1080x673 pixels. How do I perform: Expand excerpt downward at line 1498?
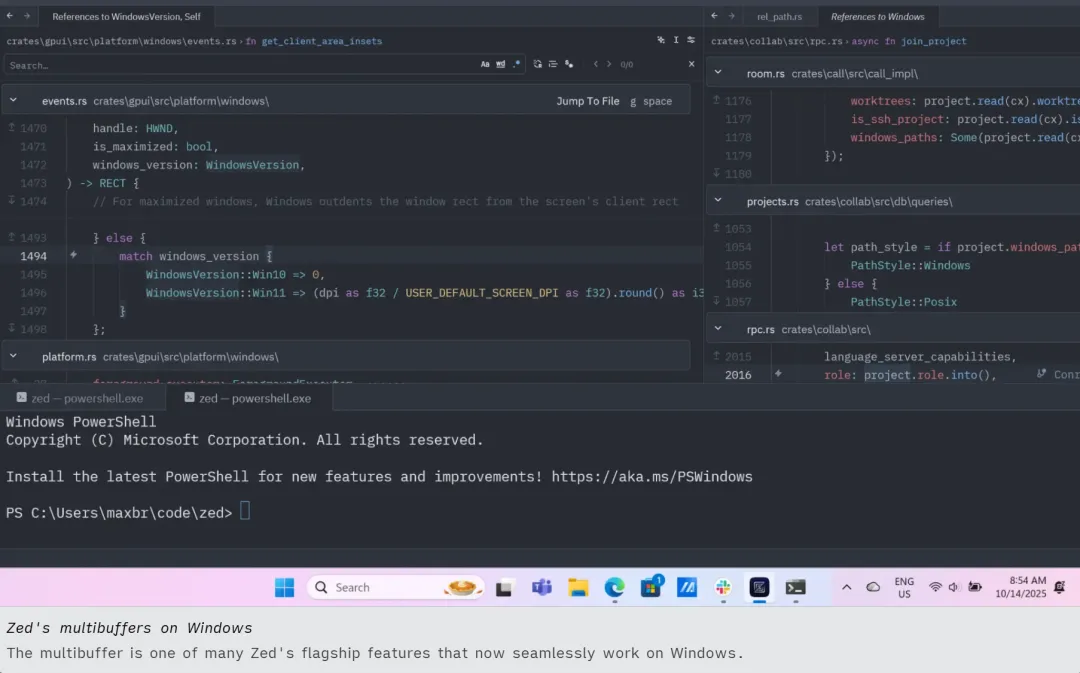click(x=12, y=329)
